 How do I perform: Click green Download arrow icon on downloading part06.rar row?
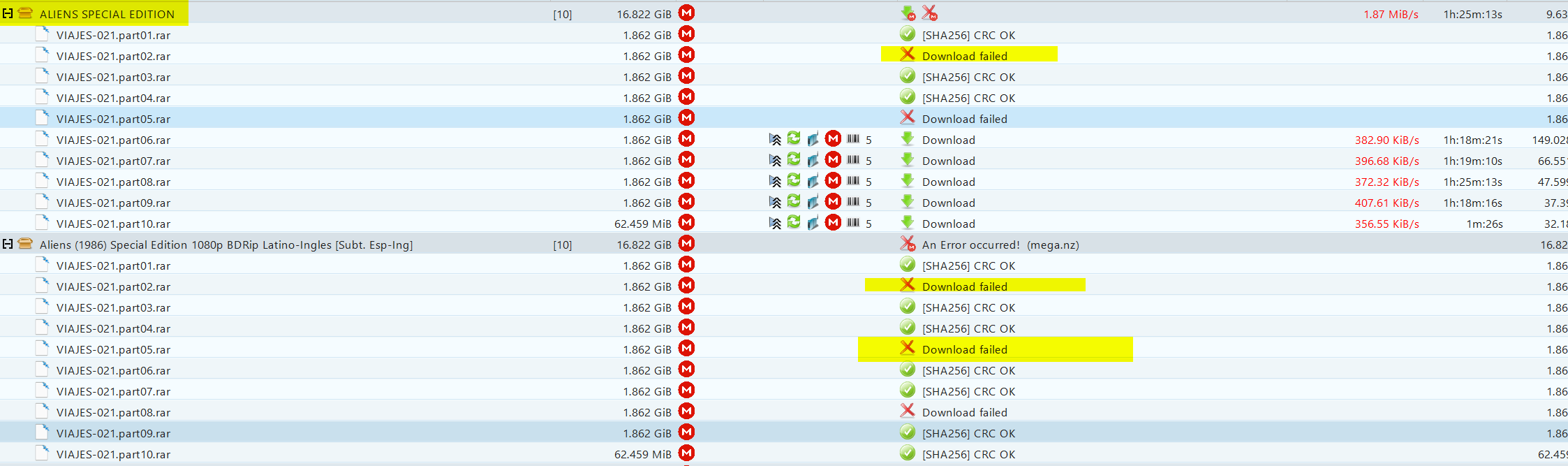[x=907, y=138]
